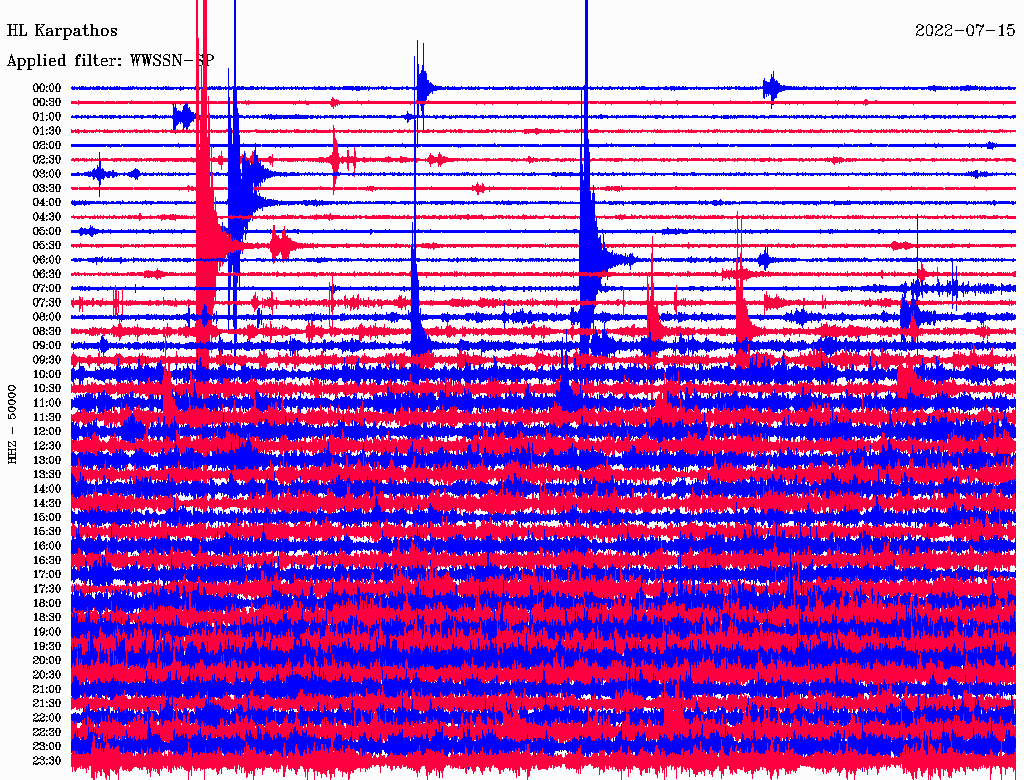
Task: Click the 2022-07-15 date label
Action: tap(965, 30)
